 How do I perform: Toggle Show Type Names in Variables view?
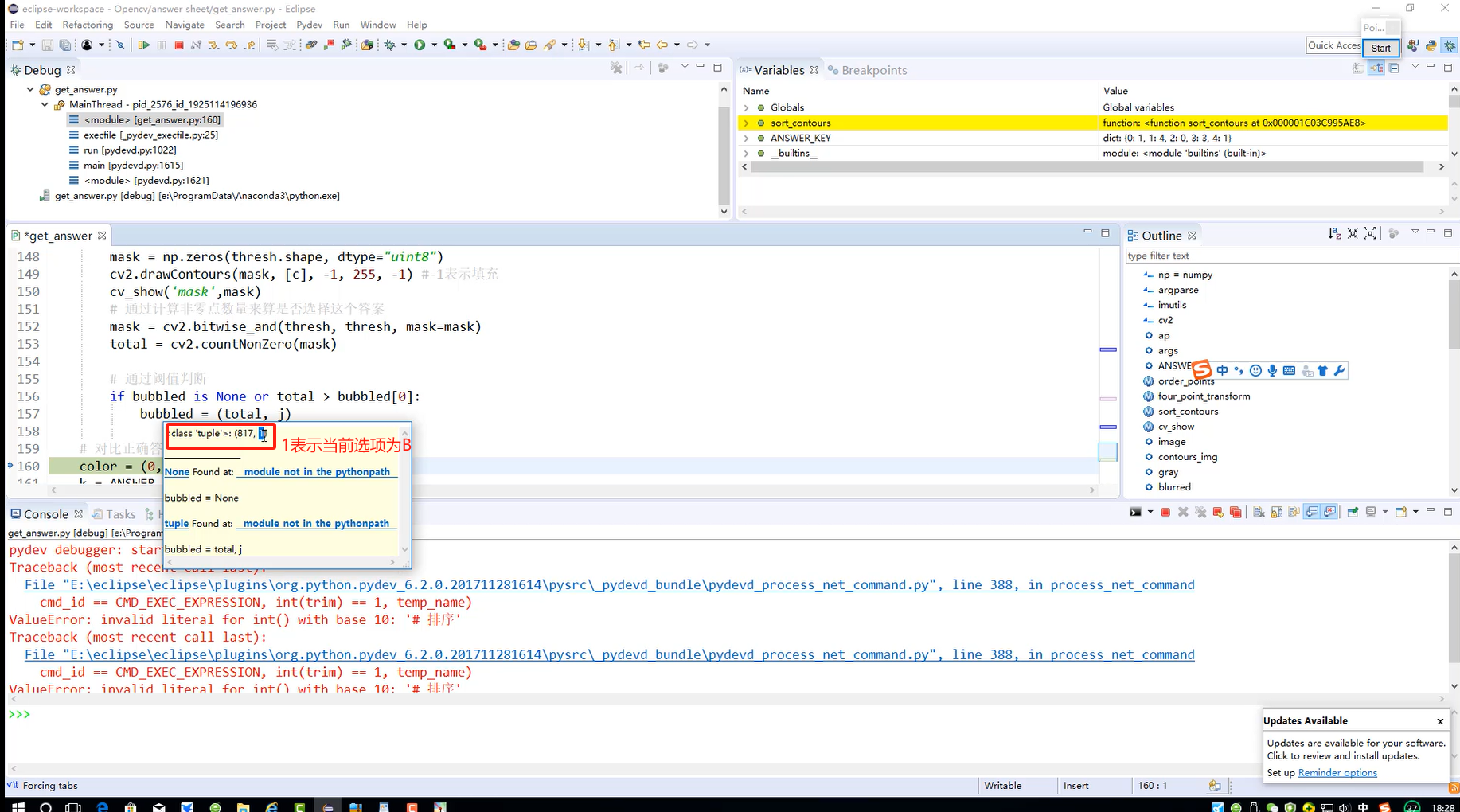coord(1358,68)
